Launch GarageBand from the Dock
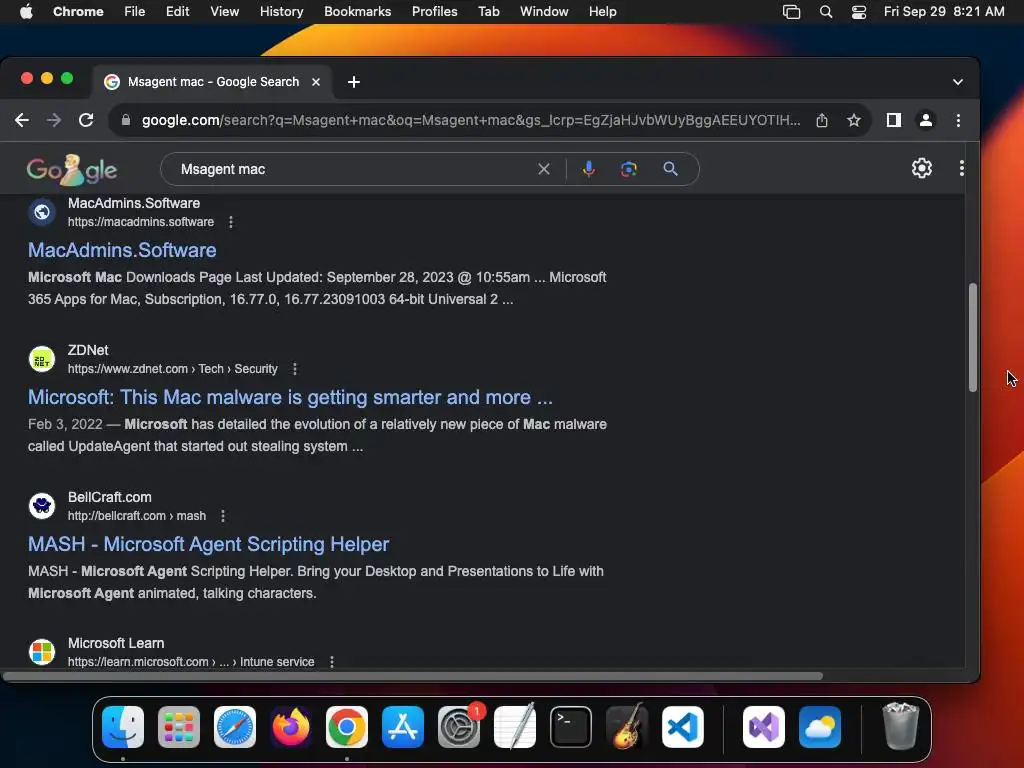 (x=627, y=727)
